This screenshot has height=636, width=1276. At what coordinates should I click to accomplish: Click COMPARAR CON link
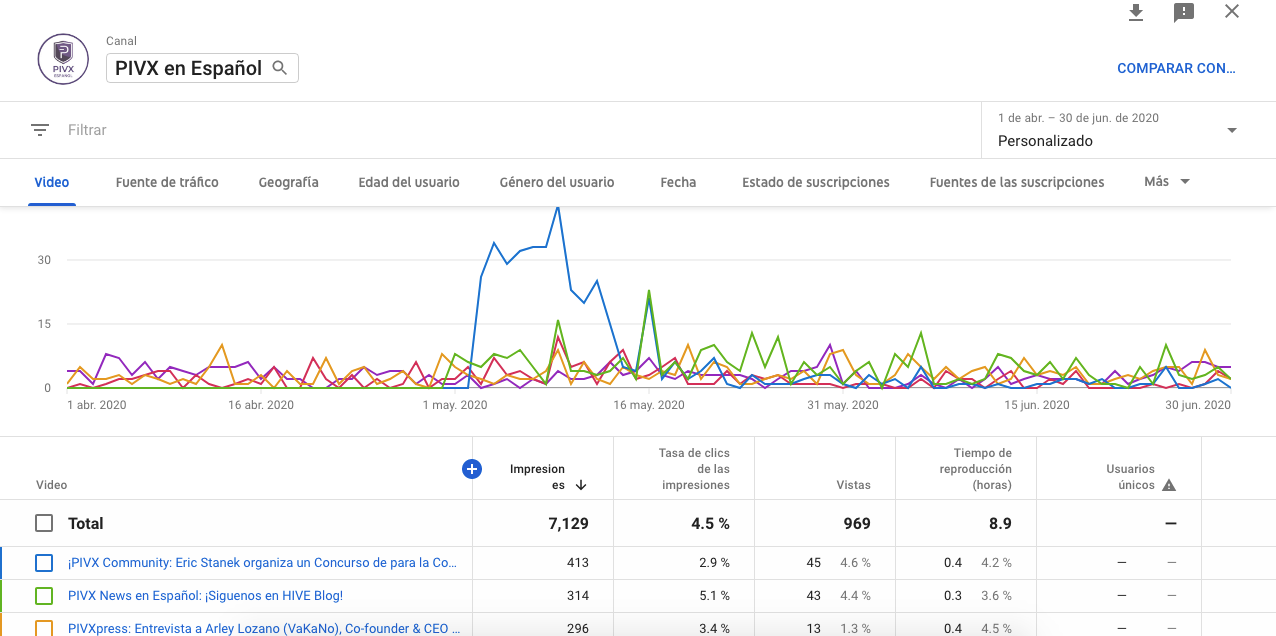click(x=1176, y=69)
